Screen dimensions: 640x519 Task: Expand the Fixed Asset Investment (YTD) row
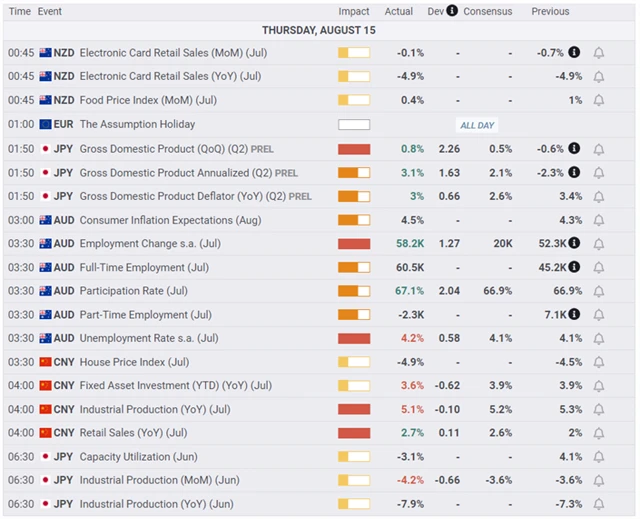point(175,386)
